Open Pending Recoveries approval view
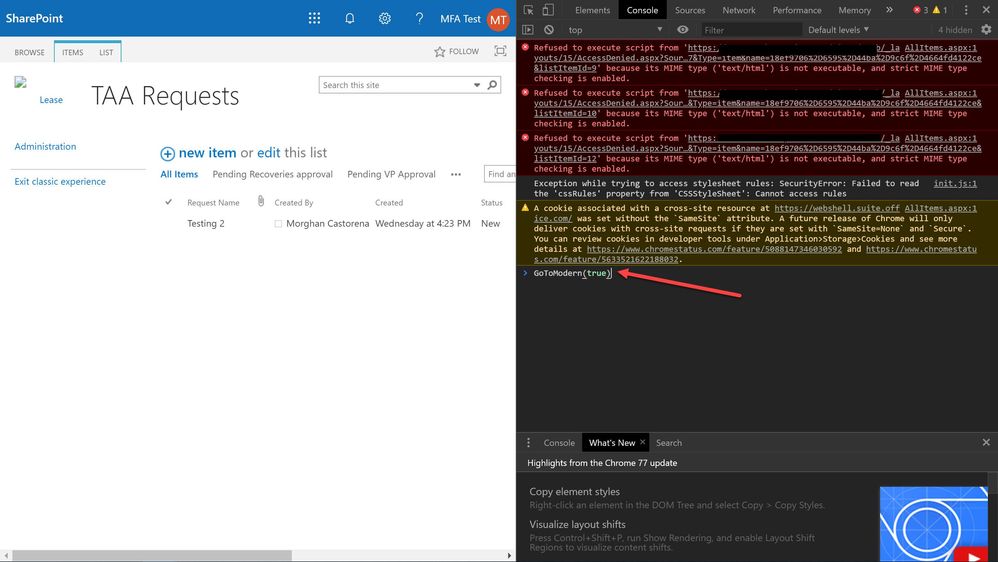The height and width of the screenshot is (562, 998). 272,174
